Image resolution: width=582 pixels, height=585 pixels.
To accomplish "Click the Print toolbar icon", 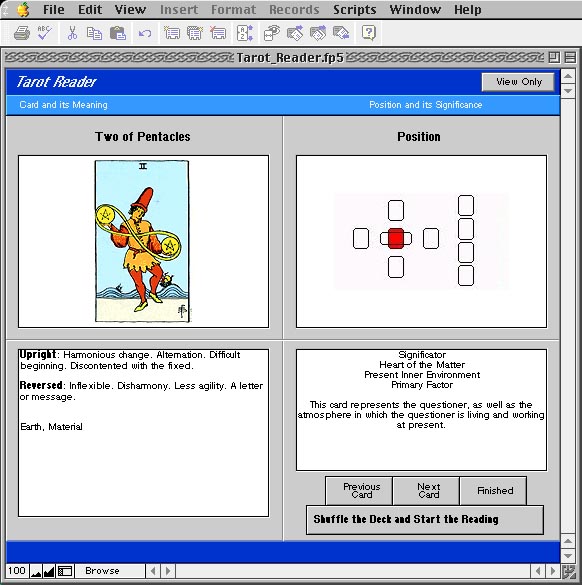I will click(x=22, y=33).
